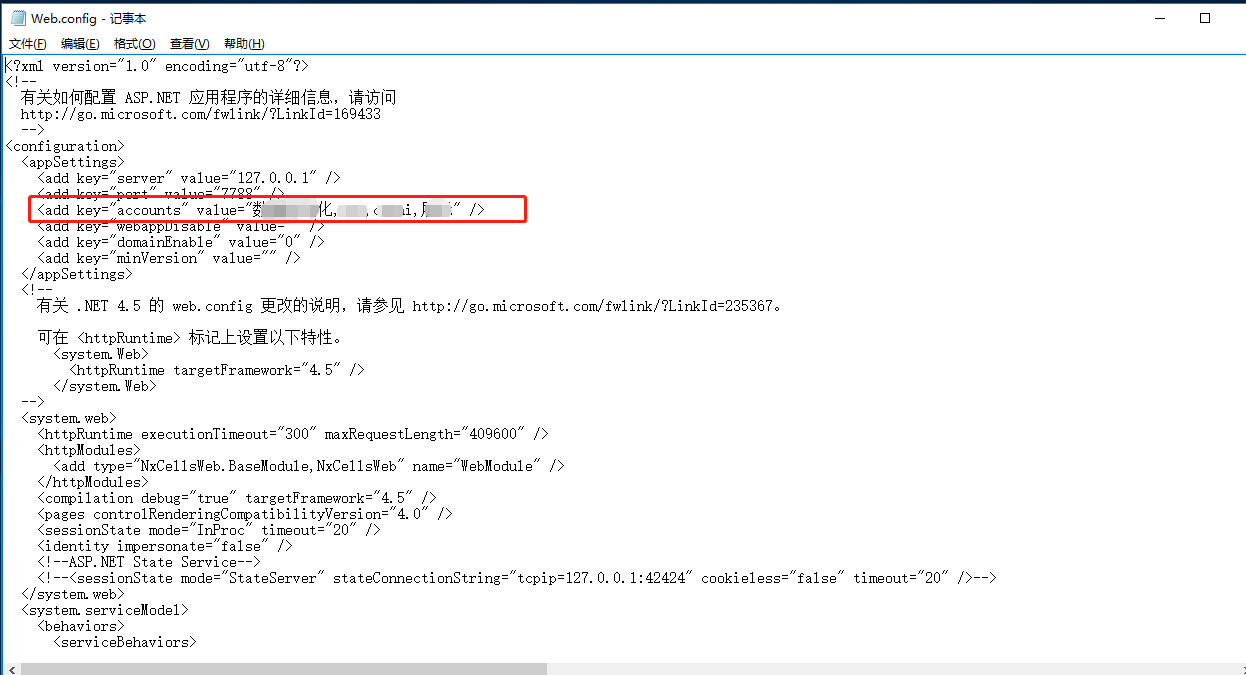Viewport: 1246px width, 675px height.
Task: Click the Notepad icon in title bar
Action: [x=18, y=18]
